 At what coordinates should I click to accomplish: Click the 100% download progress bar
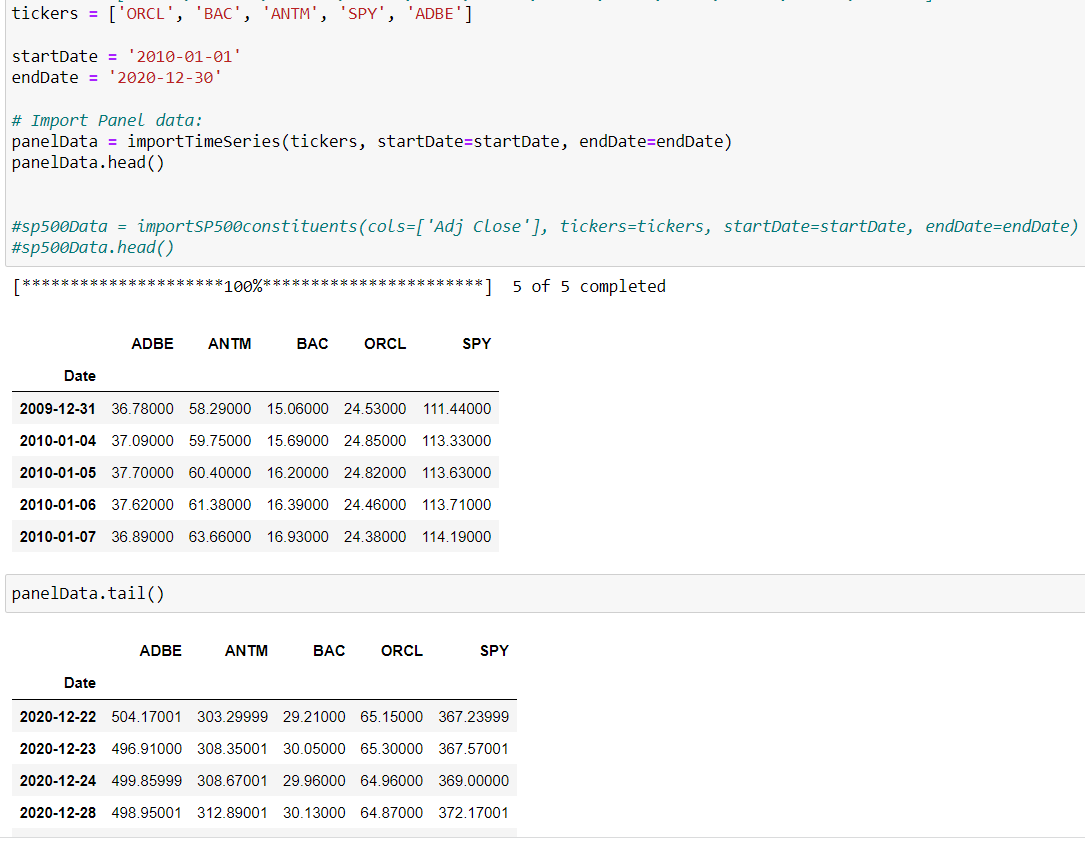point(250,287)
